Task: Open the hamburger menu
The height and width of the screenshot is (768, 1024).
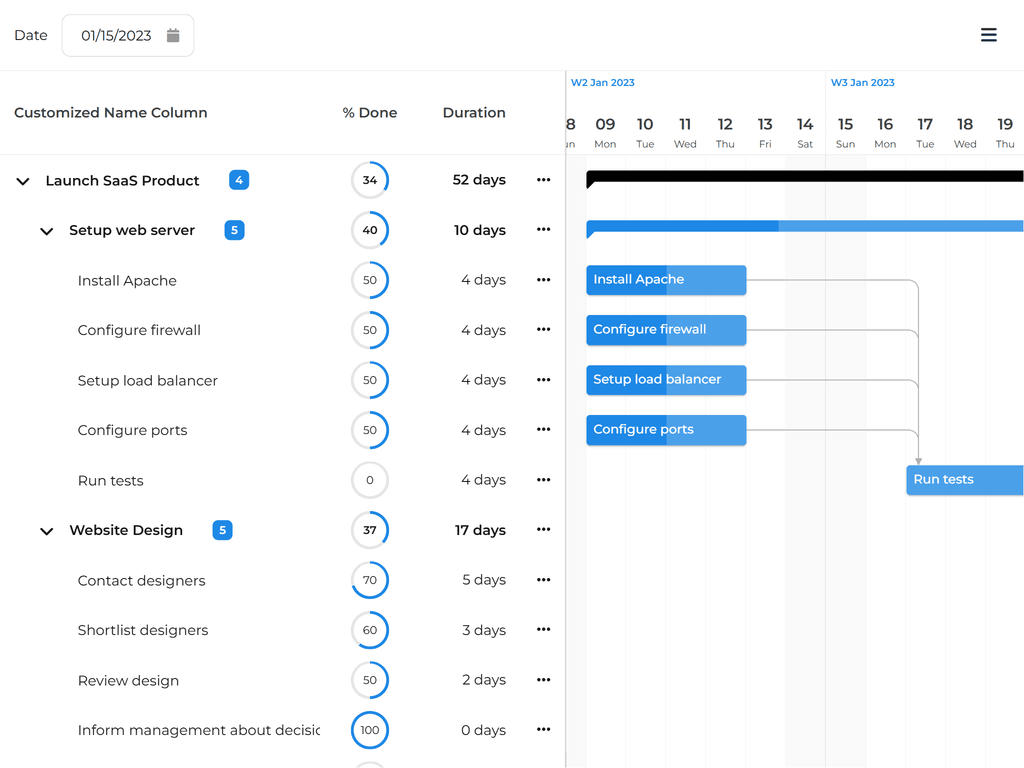Action: 988,34
